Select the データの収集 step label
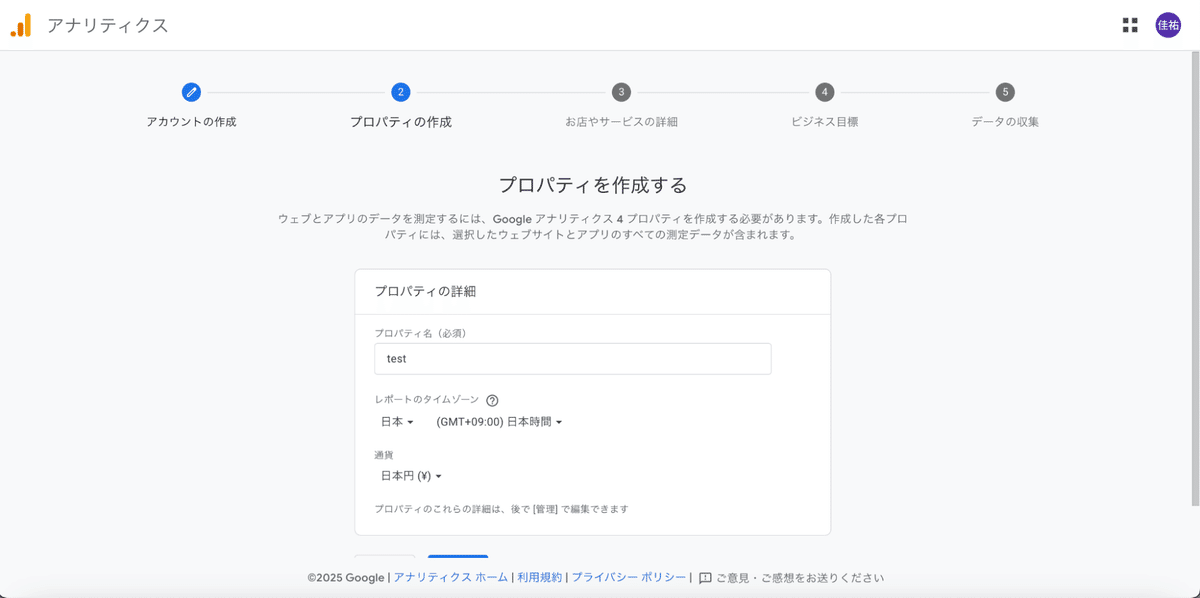 [1005, 122]
